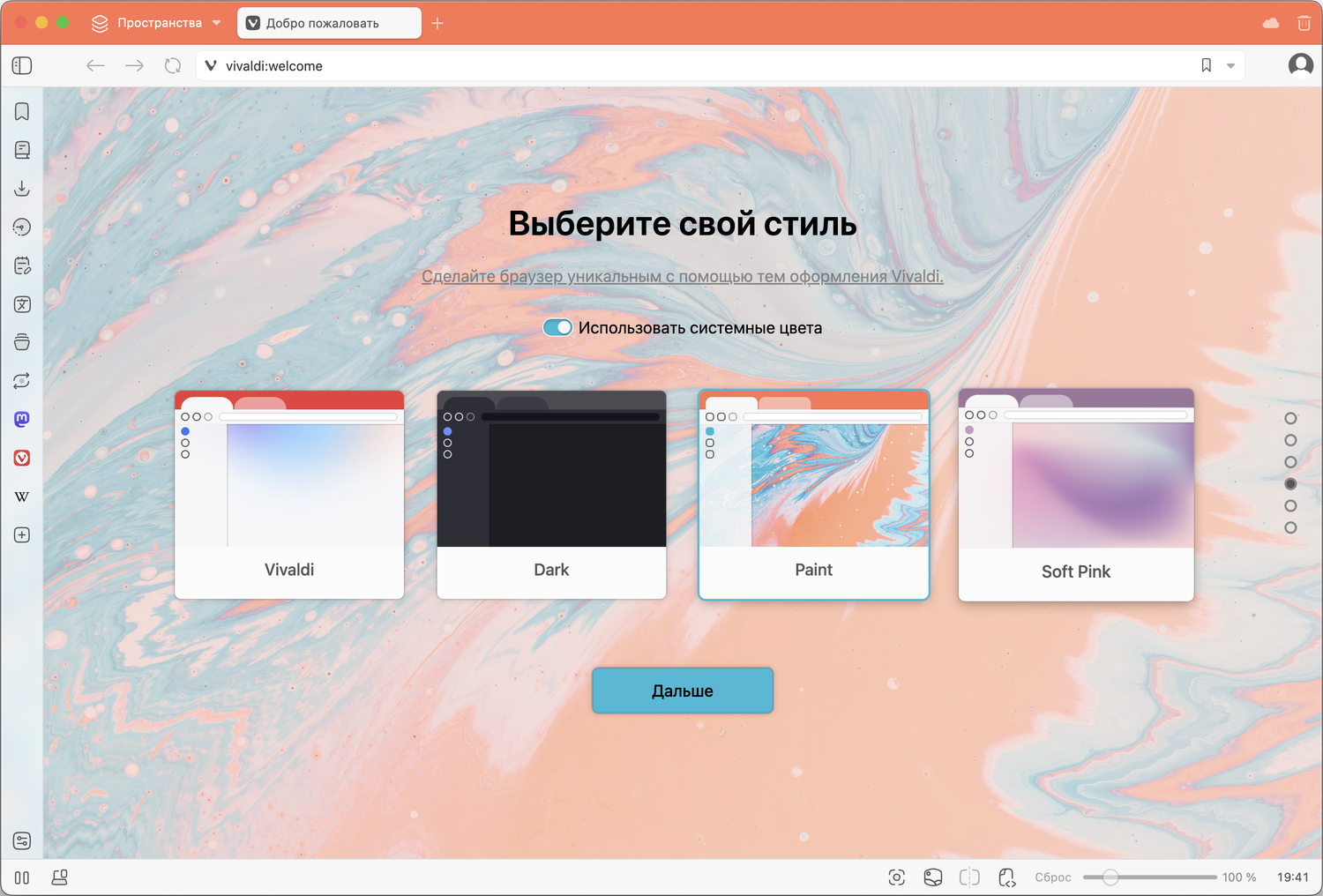Screen dimensions: 1323x896
Task: Open the History panel
Action: click(x=22, y=227)
